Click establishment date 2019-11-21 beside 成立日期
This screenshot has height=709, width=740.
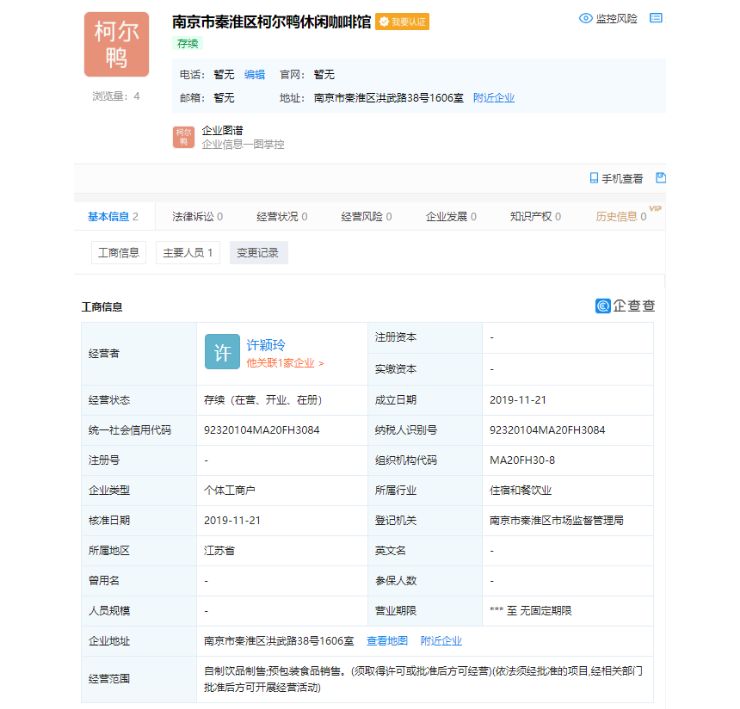(x=518, y=400)
